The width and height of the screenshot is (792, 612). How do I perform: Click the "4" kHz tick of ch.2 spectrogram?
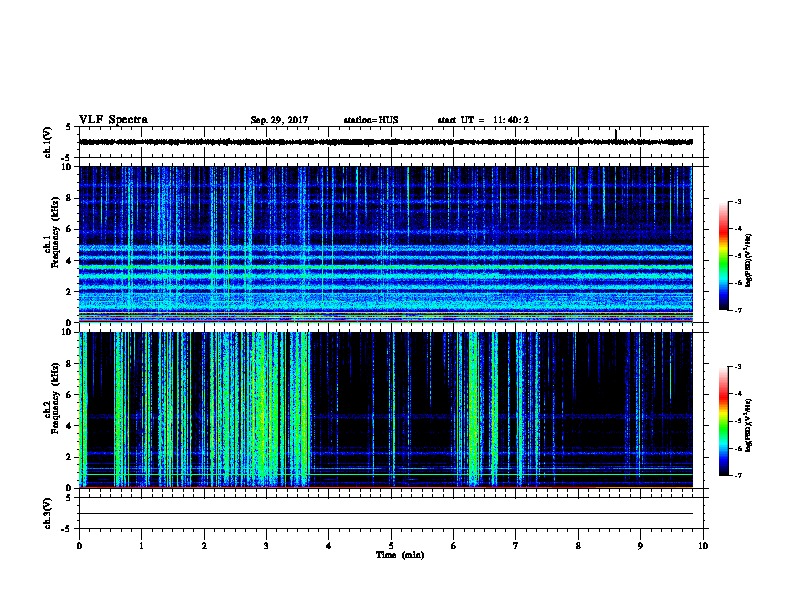[x=69, y=426]
